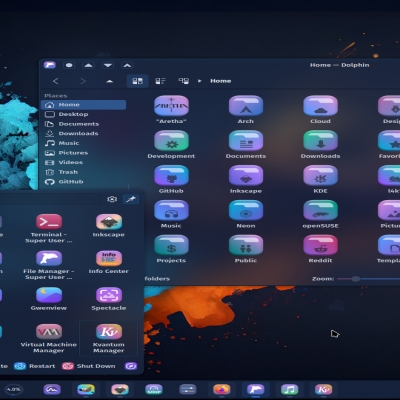Select the Public folder icon

[246, 245]
